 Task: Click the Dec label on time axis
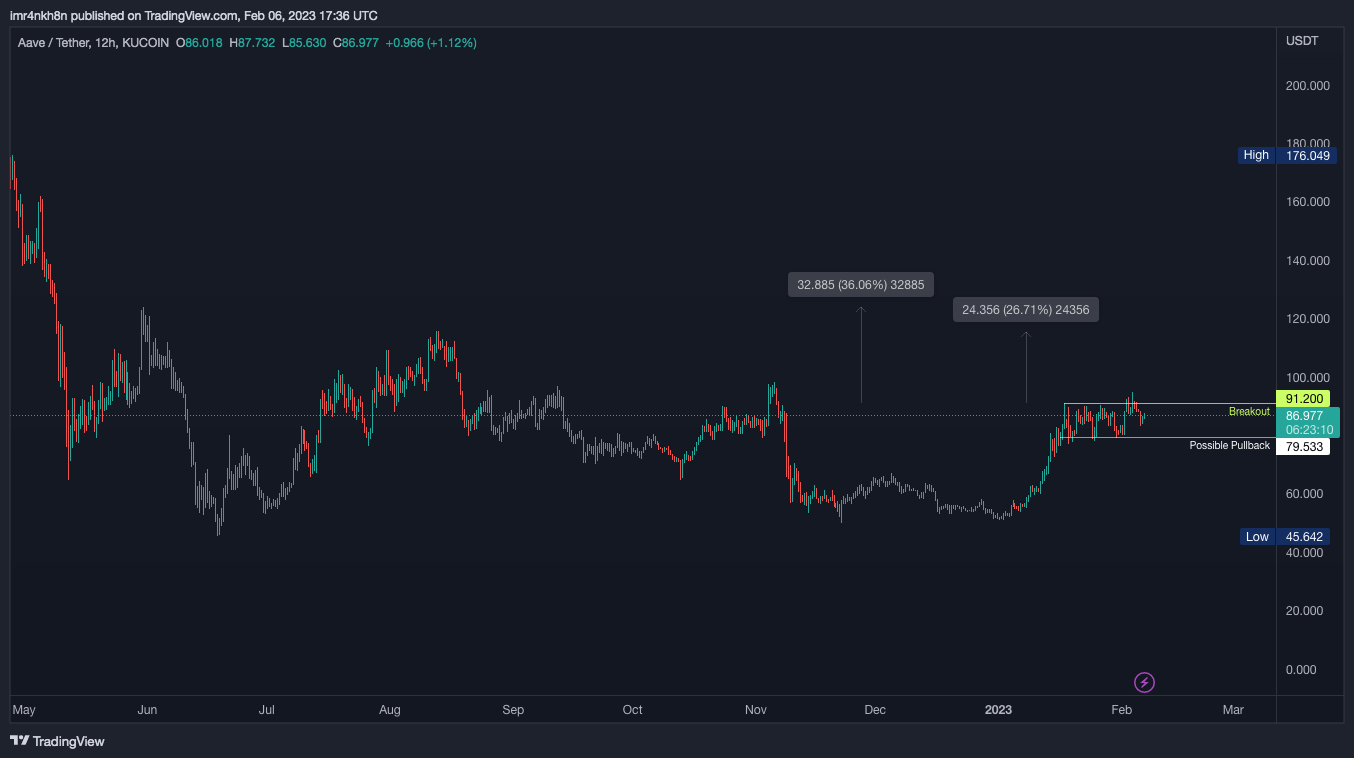pos(875,710)
